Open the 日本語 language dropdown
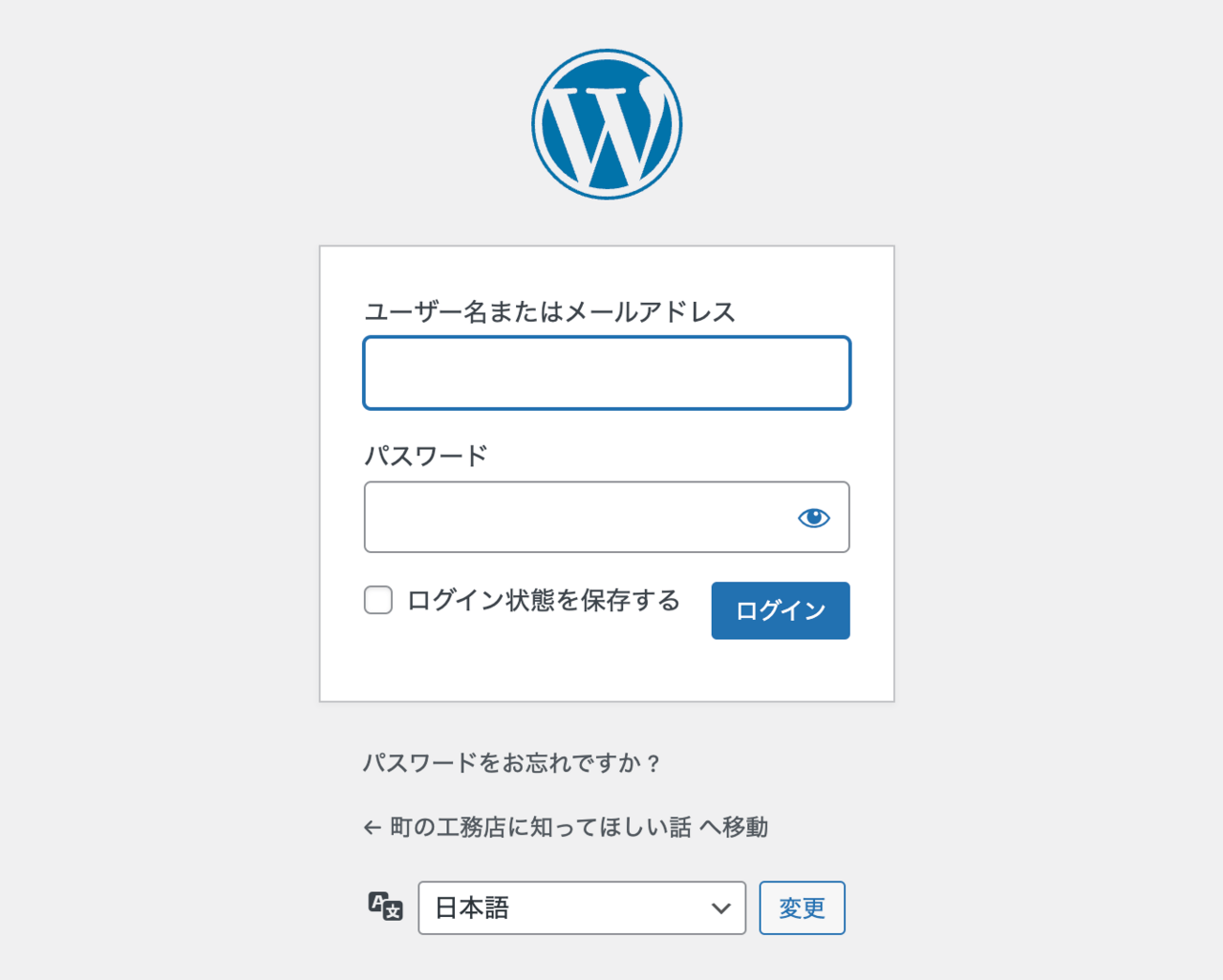 (x=582, y=907)
